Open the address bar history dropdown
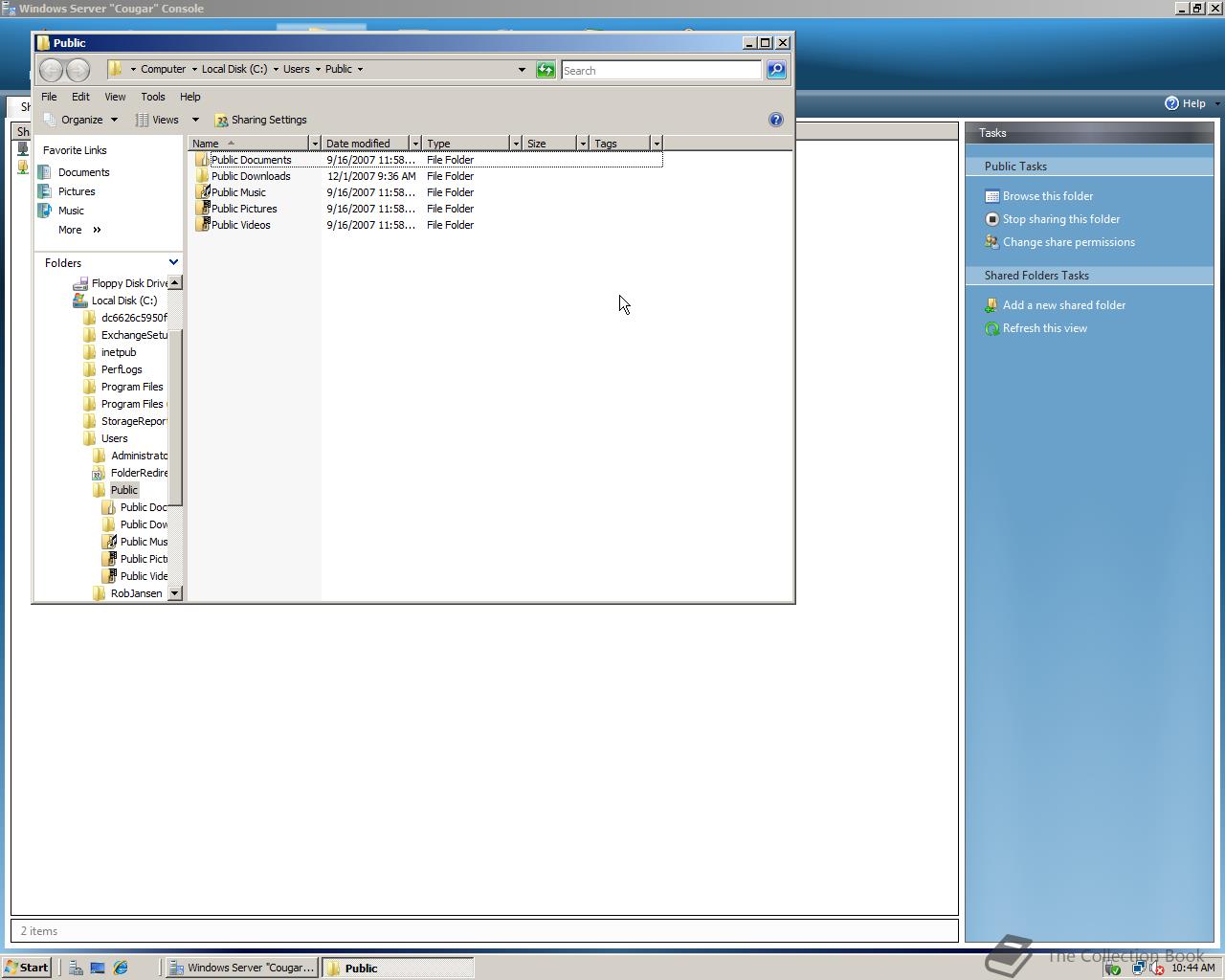The image size is (1225, 980). pyautogui.click(x=522, y=70)
